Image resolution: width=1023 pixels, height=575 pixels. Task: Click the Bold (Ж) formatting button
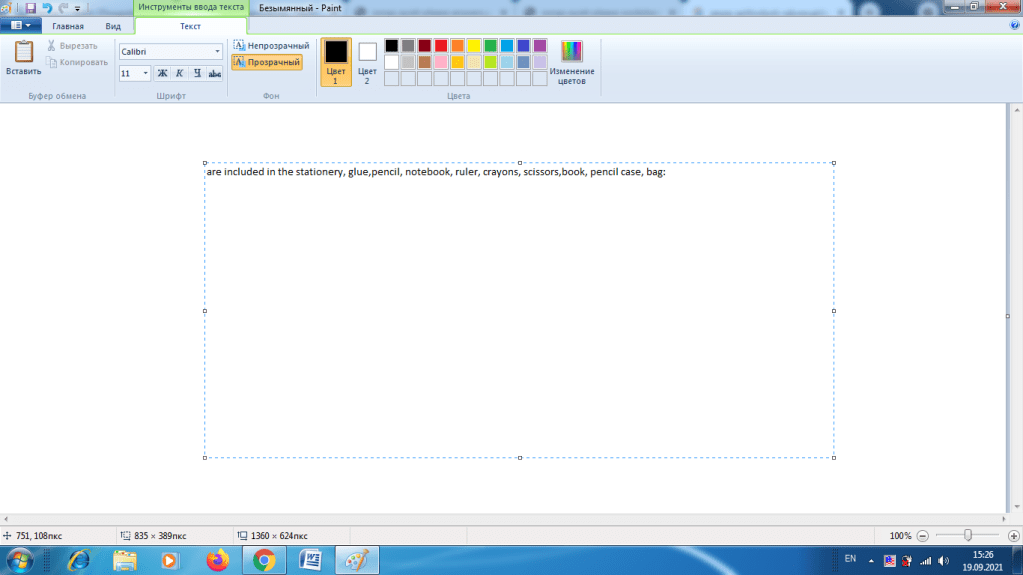pyautogui.click(x=162, y=73)
